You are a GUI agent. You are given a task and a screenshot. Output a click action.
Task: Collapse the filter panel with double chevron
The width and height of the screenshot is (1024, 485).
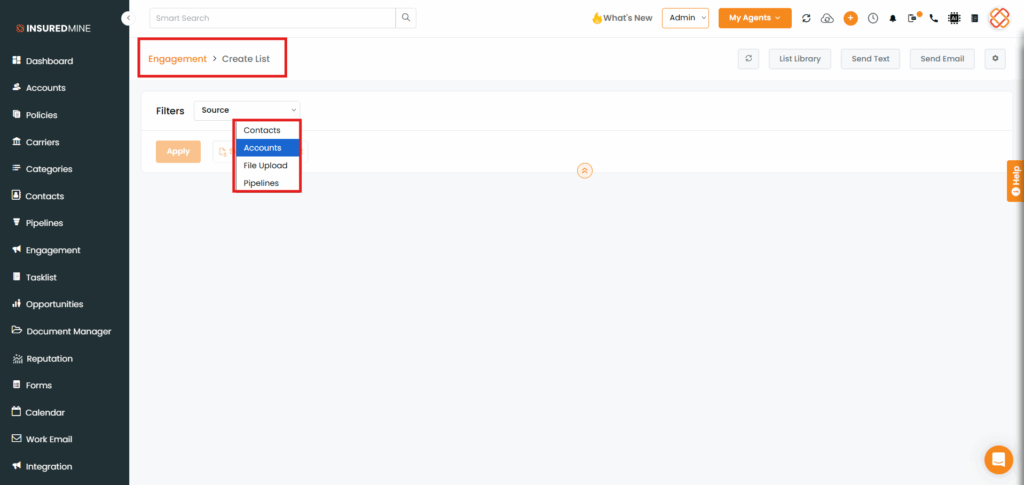pyautogui.click(x=585, y=171)
